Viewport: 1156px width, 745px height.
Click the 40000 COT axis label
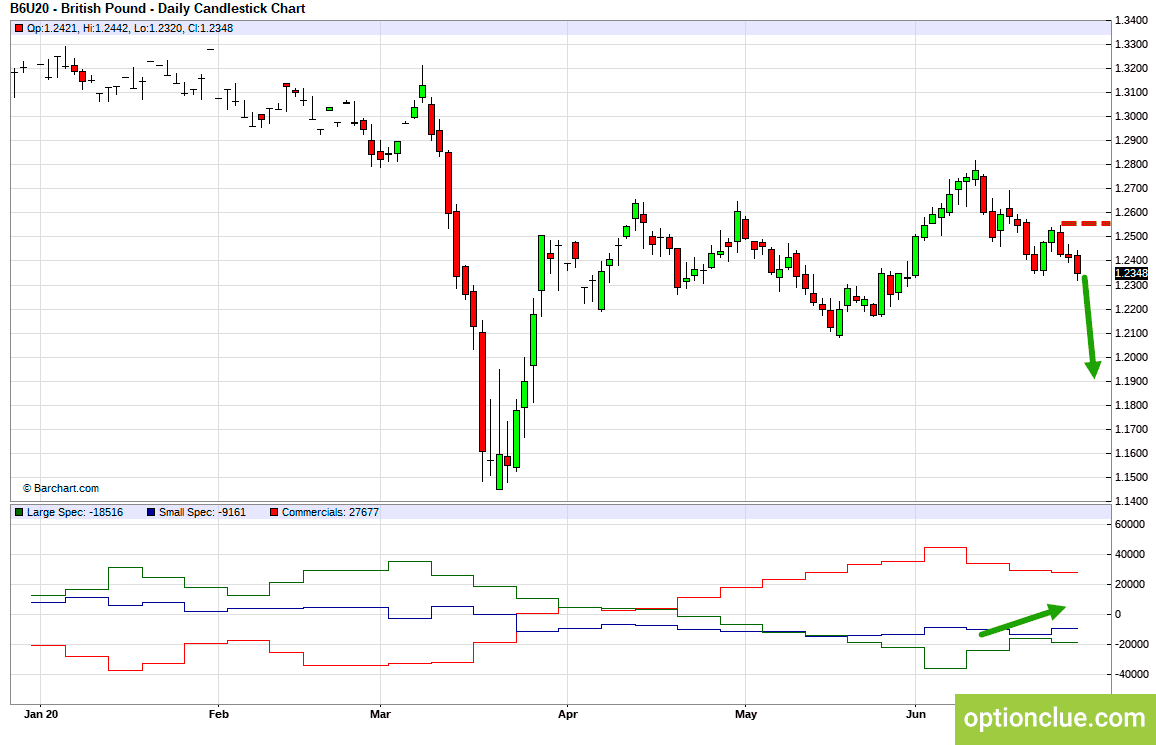pyautogui.click(x=1129, y=554)
